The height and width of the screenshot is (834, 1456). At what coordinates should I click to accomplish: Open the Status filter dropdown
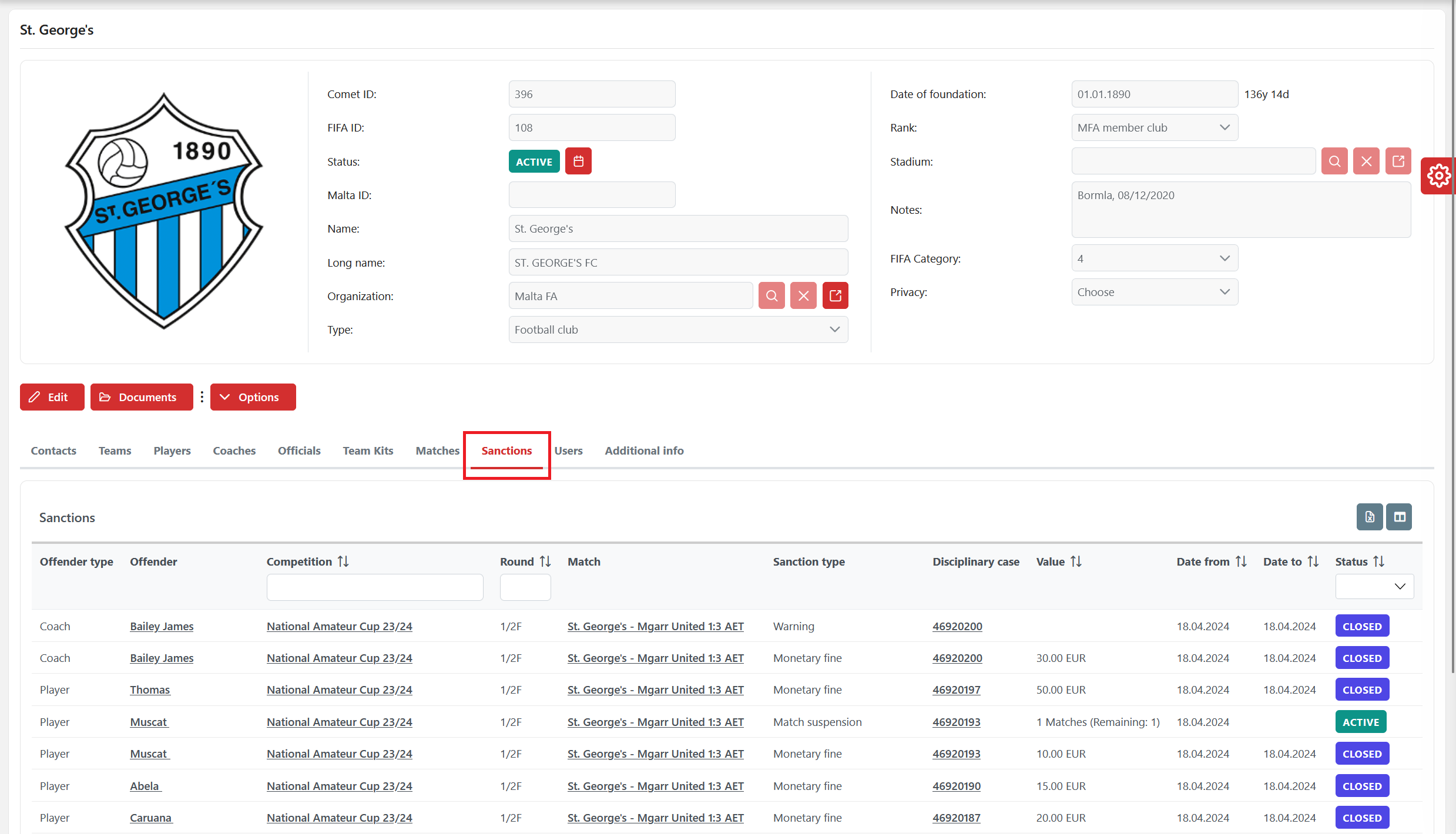point(1374,586)
